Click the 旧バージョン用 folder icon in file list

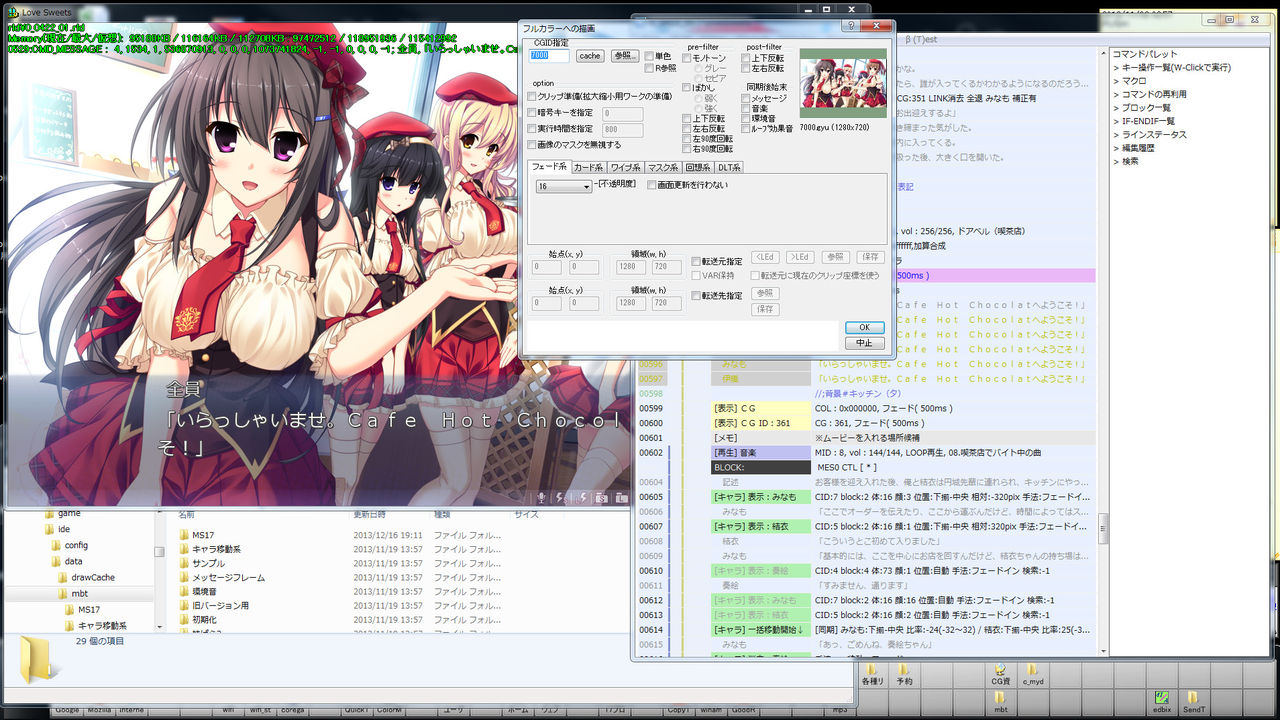click(x=184, y=605)
